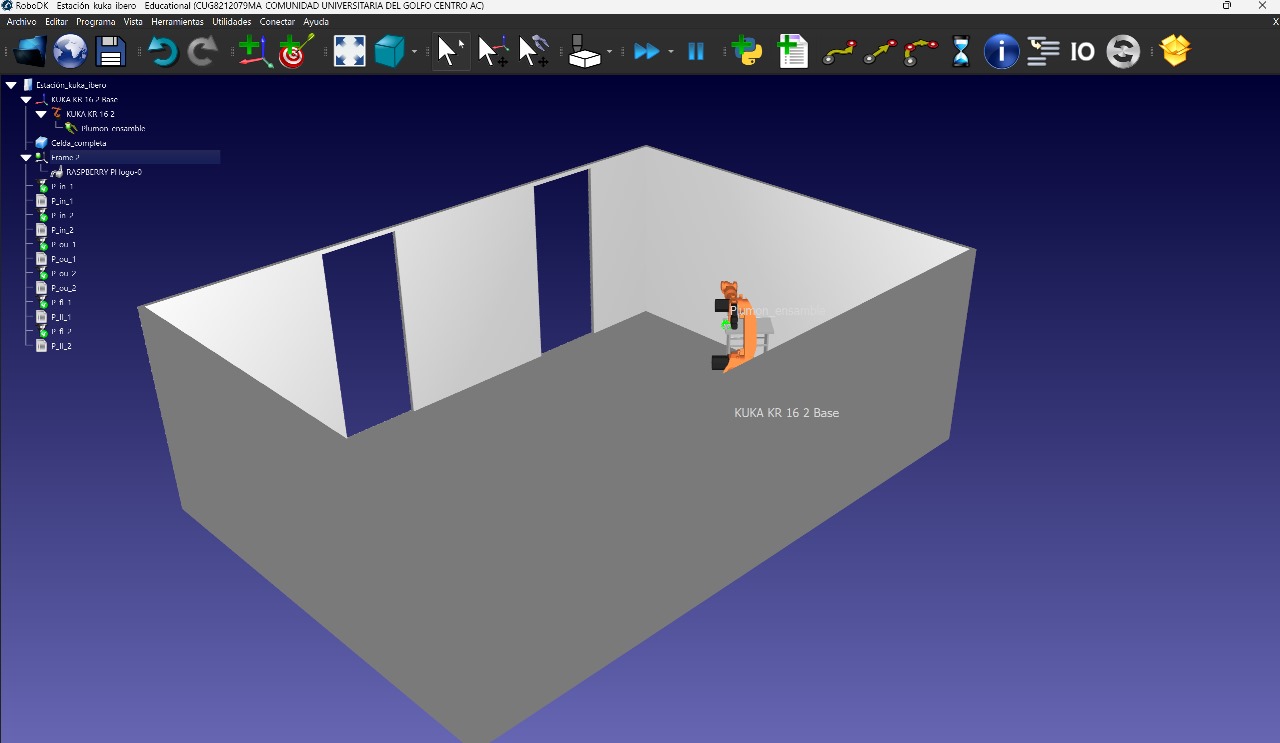Open the isometric view cube dropdown arrow
Viewport: 1280px width, 743px height.
[x=414, y=52]
